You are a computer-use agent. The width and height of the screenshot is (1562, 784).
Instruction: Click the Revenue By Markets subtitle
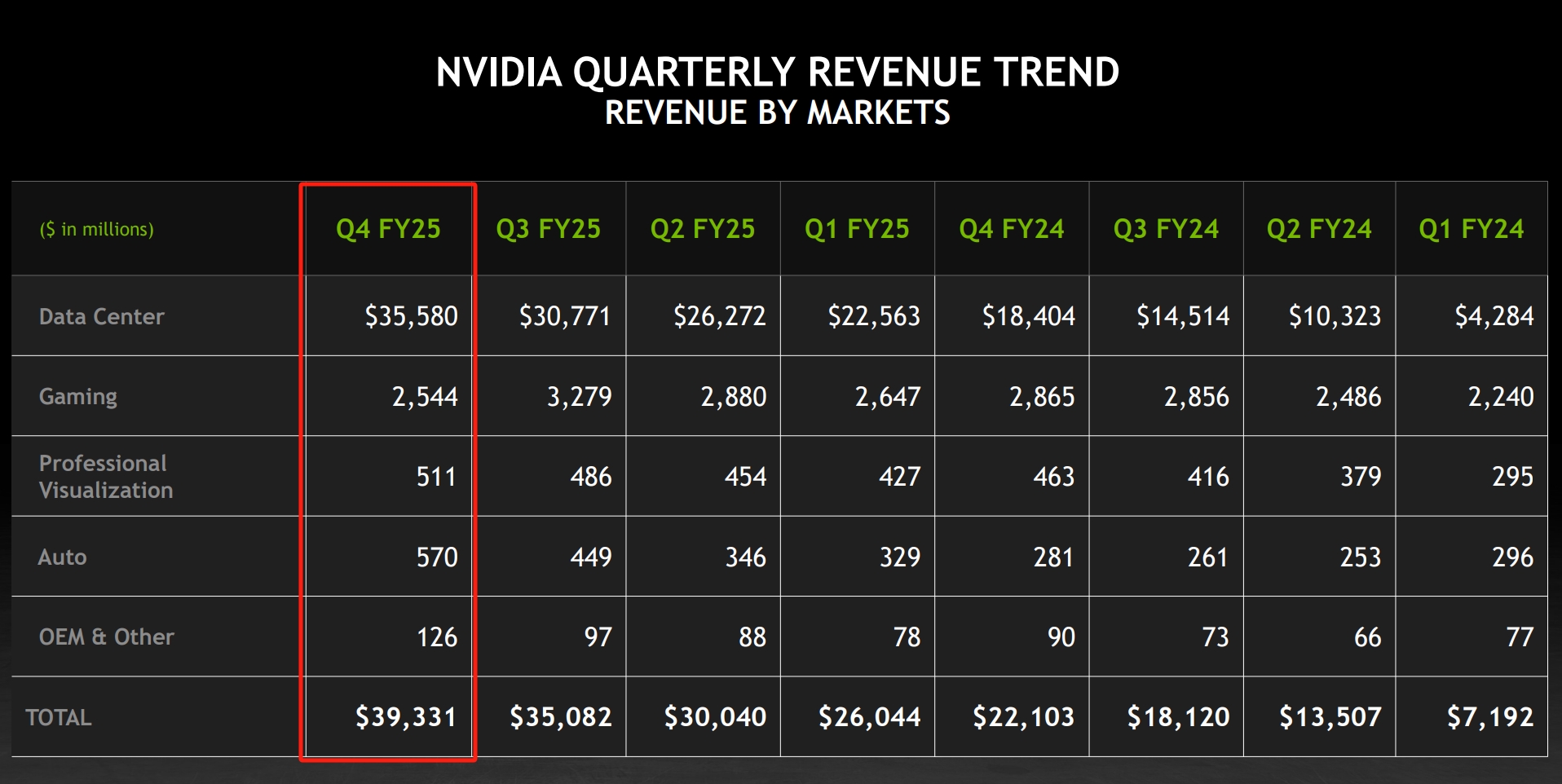[778, 112]
